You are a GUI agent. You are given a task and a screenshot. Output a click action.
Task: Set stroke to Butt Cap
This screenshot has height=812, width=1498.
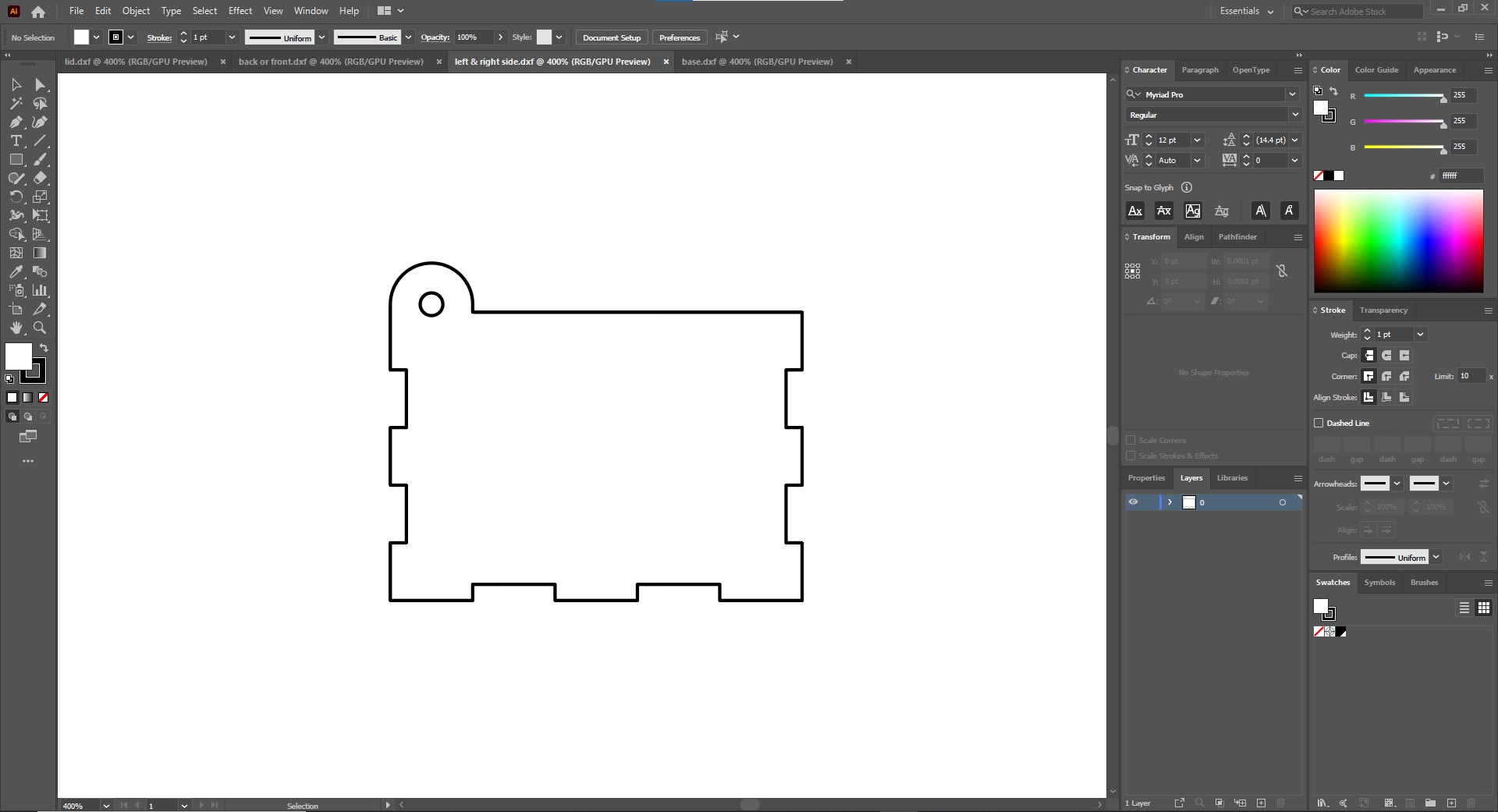tap(1368, 356)
